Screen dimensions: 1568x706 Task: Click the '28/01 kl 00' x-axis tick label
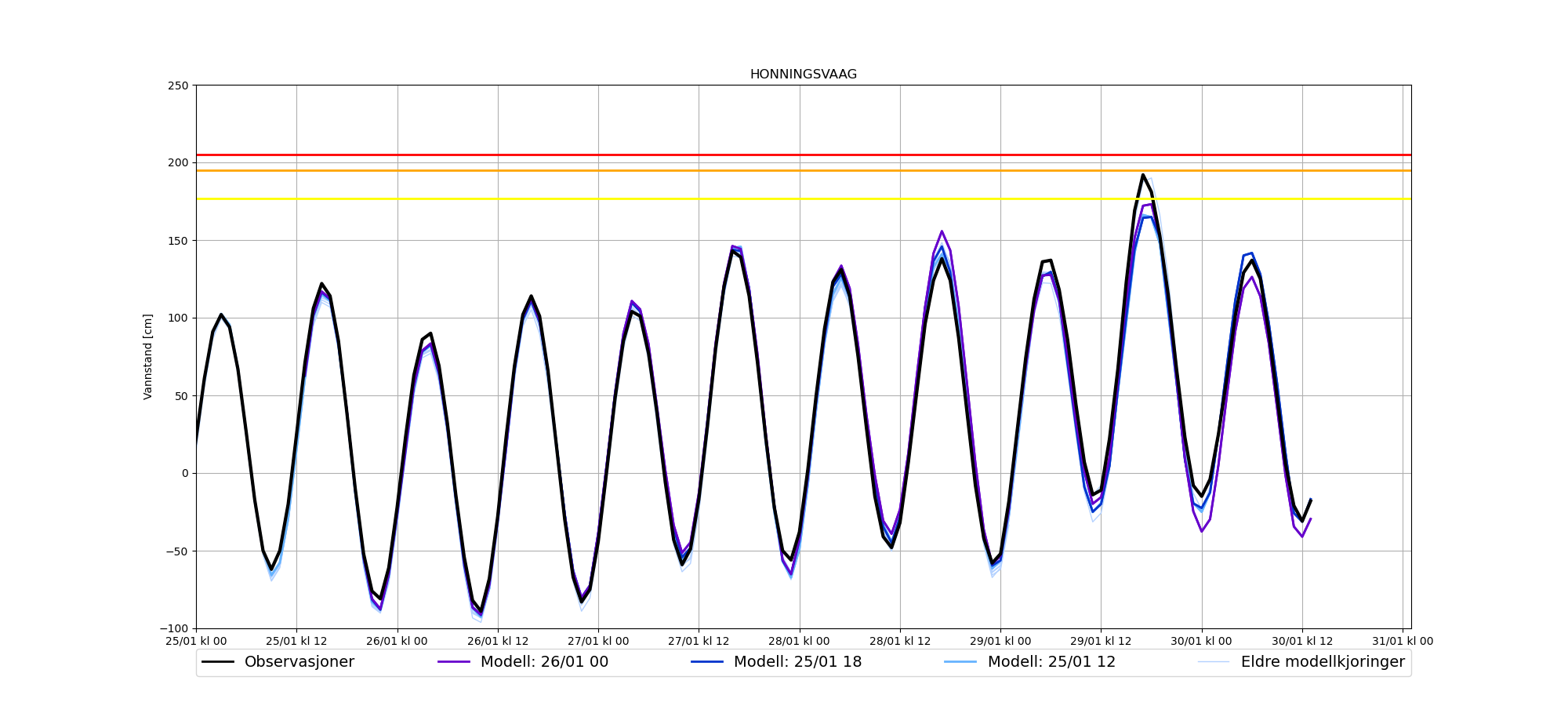click(x=800, y=641)
